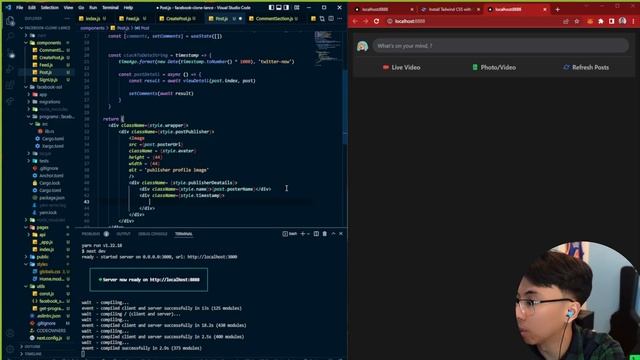
Task: Go forward in Chrome
Action: pos(366,21)
